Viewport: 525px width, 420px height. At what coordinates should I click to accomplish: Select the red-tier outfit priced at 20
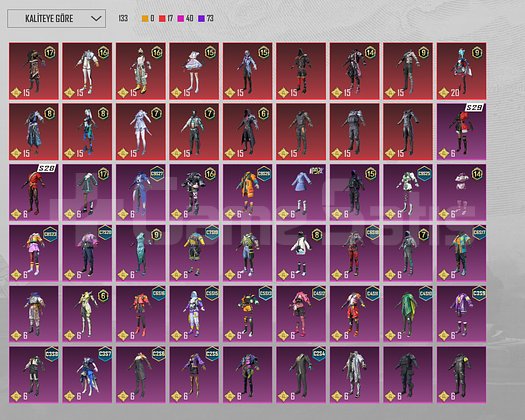[461, 71]
